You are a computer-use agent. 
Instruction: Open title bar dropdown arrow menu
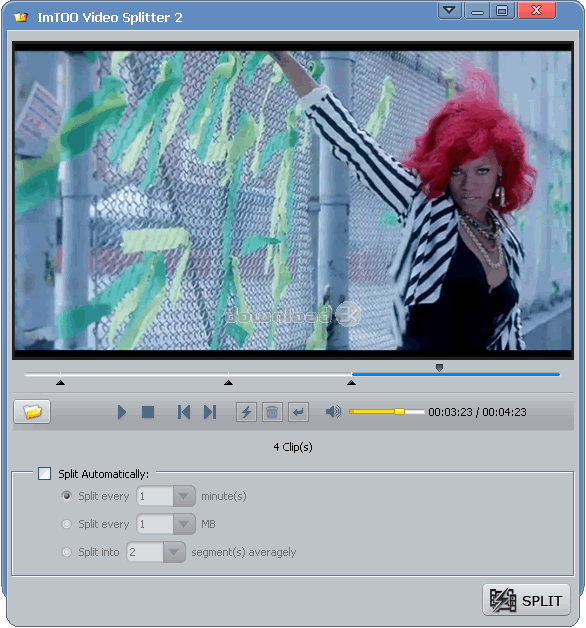(x=449, y=10)
